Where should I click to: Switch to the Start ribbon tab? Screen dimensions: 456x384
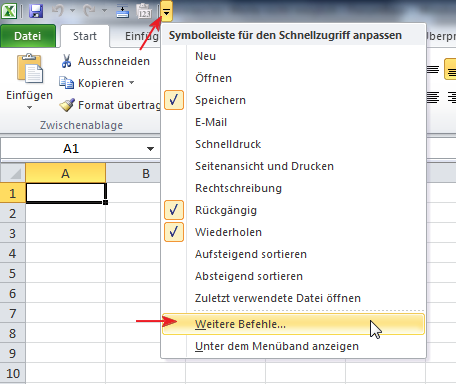point(85,36)
